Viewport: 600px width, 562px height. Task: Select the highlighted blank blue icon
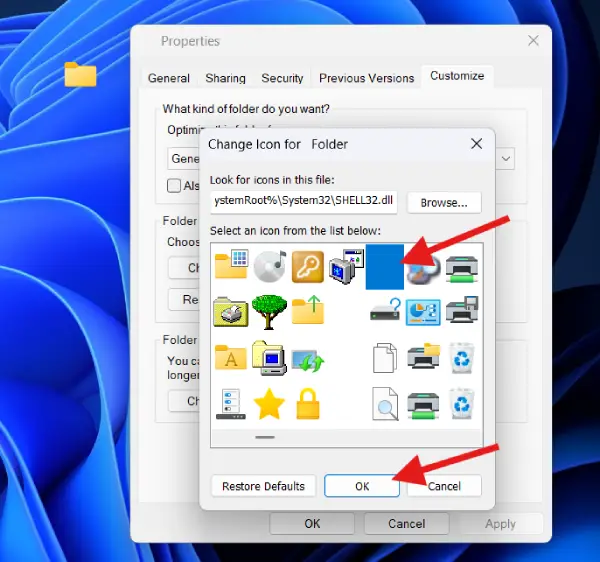tap(385, 267)
